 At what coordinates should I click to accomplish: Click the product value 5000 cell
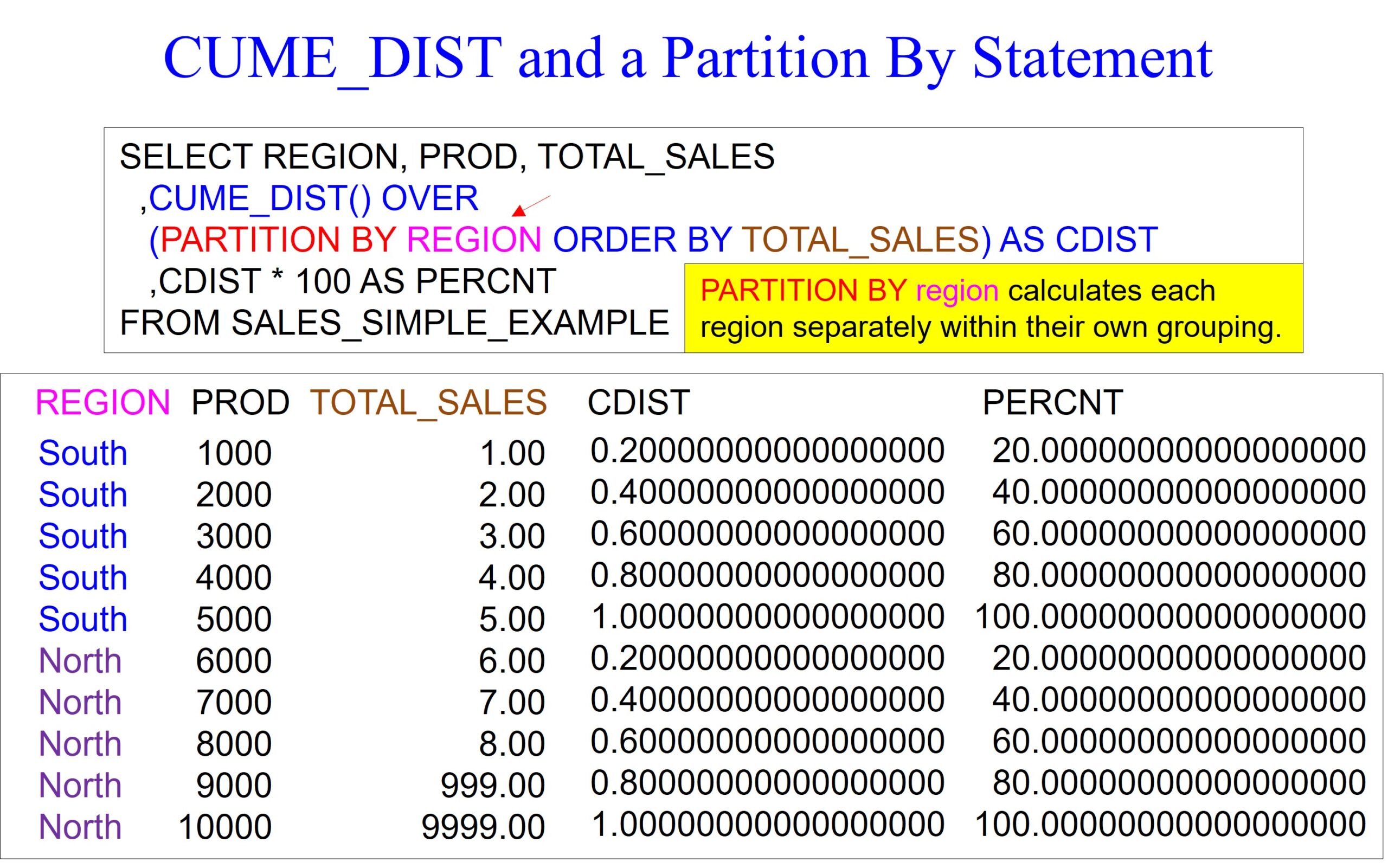[234, 620]
